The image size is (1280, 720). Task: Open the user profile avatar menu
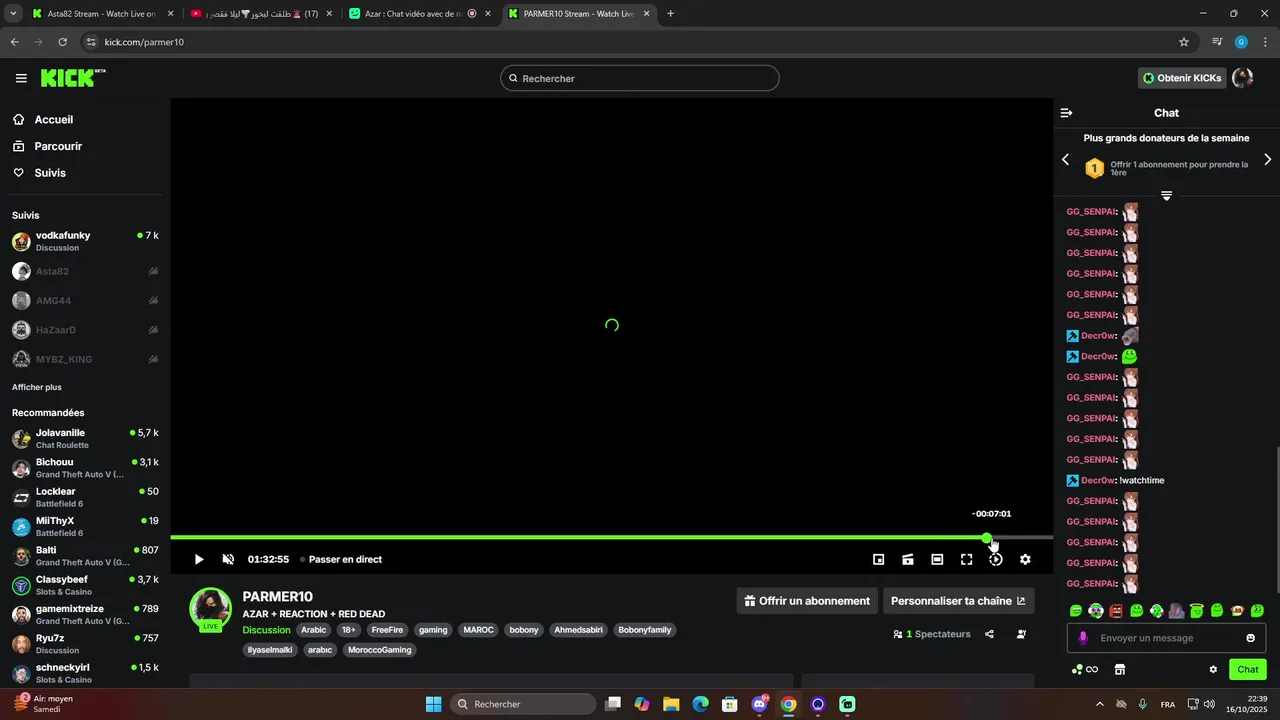[1243, 78]
